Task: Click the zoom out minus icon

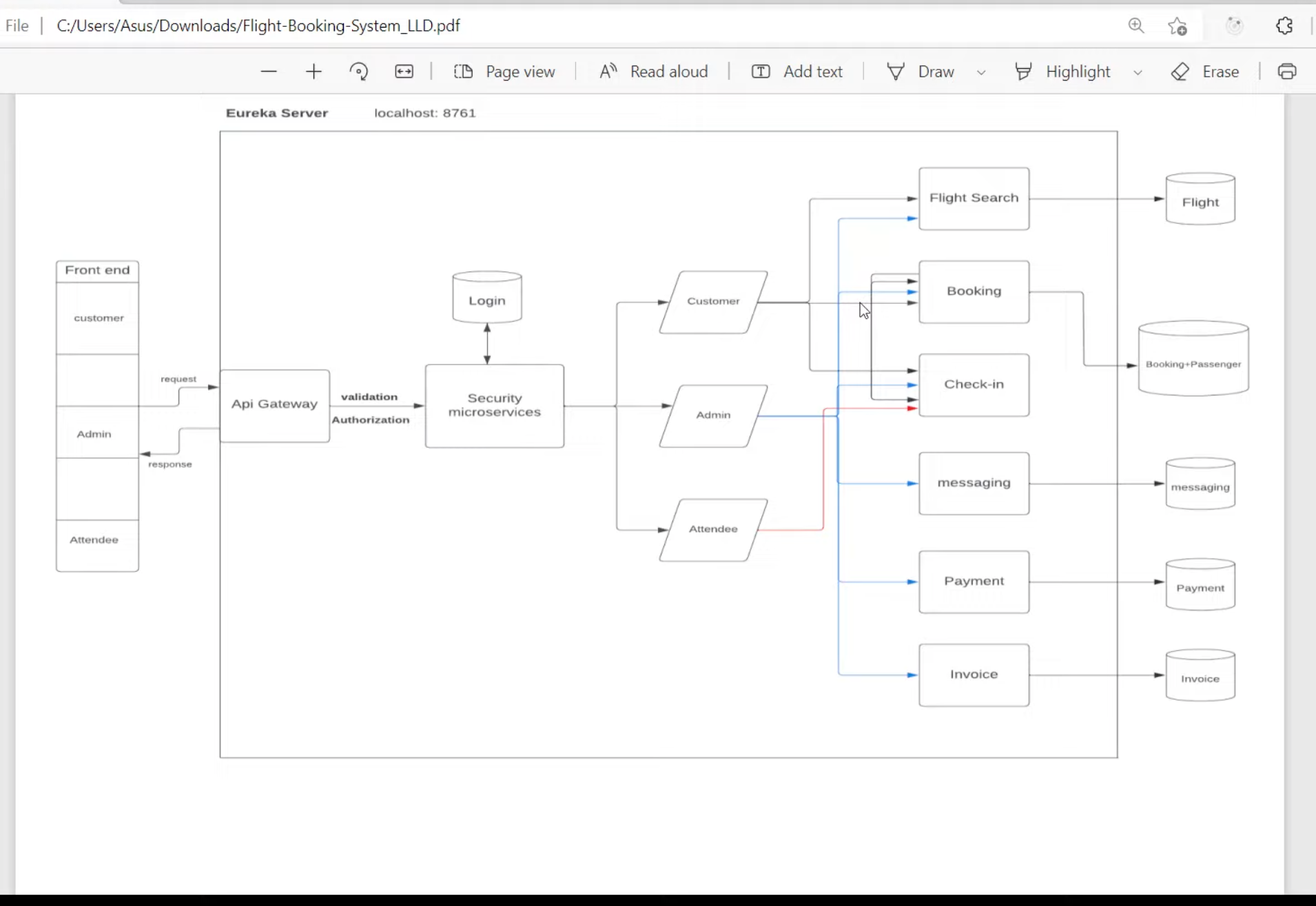Action: click(x=269, y=72)
